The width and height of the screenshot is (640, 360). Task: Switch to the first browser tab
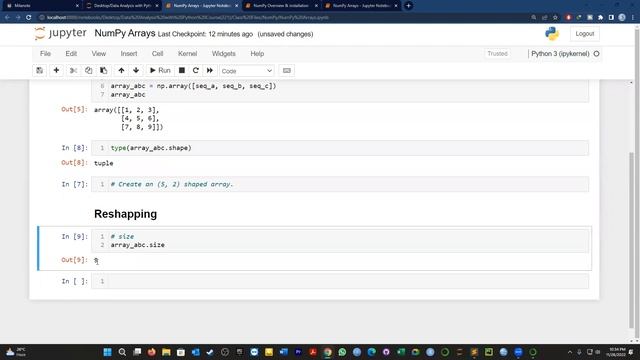pos(42,6)
